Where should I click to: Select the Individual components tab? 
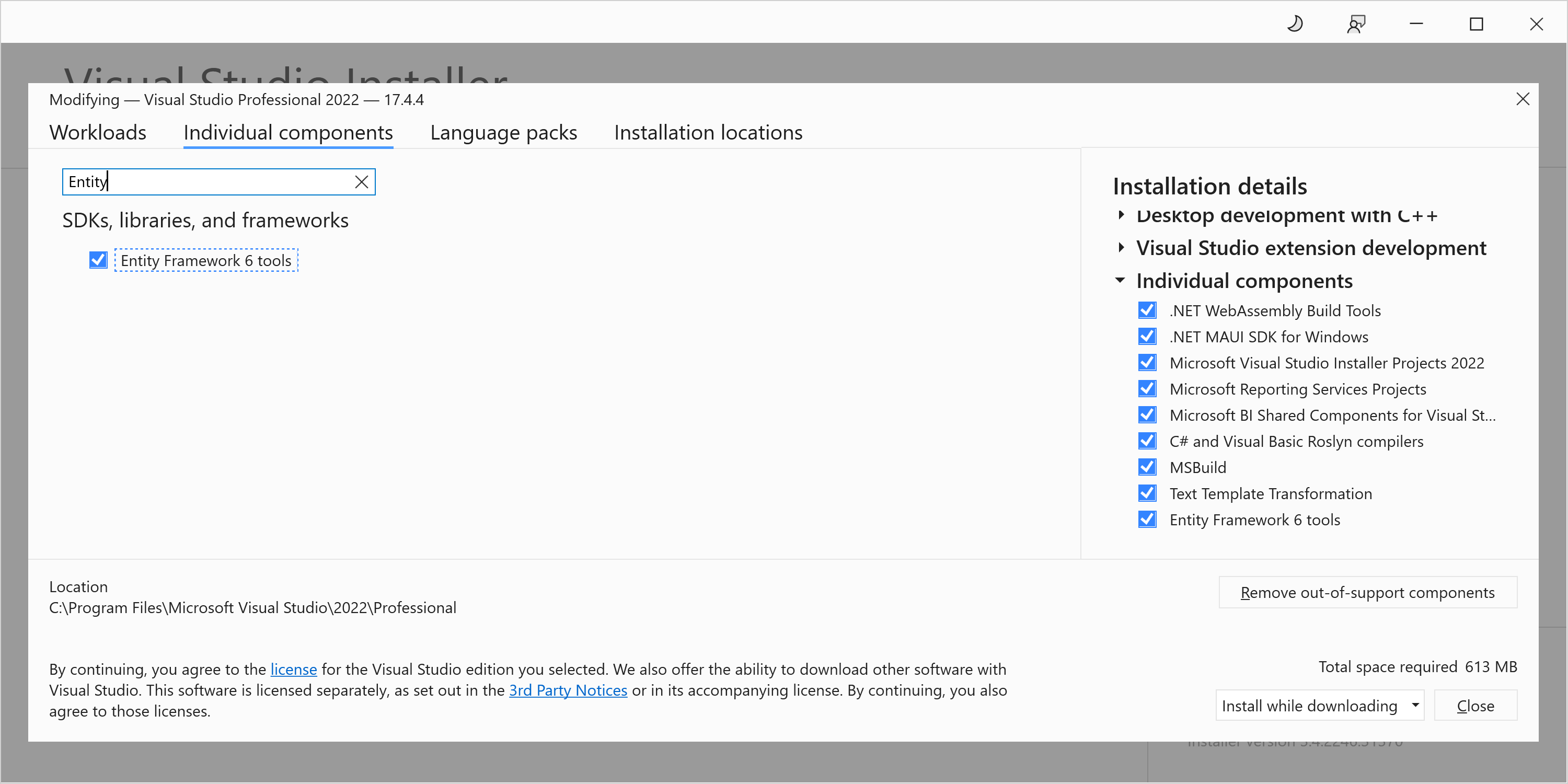coord(288,133)
